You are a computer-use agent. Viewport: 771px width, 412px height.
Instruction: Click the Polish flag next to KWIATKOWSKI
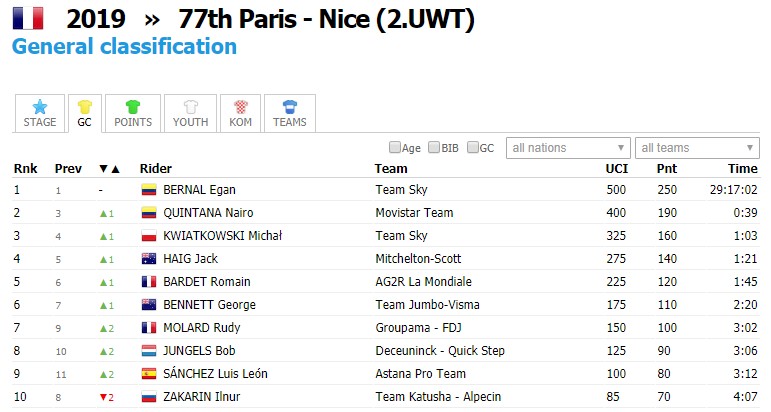click(149, 236)
